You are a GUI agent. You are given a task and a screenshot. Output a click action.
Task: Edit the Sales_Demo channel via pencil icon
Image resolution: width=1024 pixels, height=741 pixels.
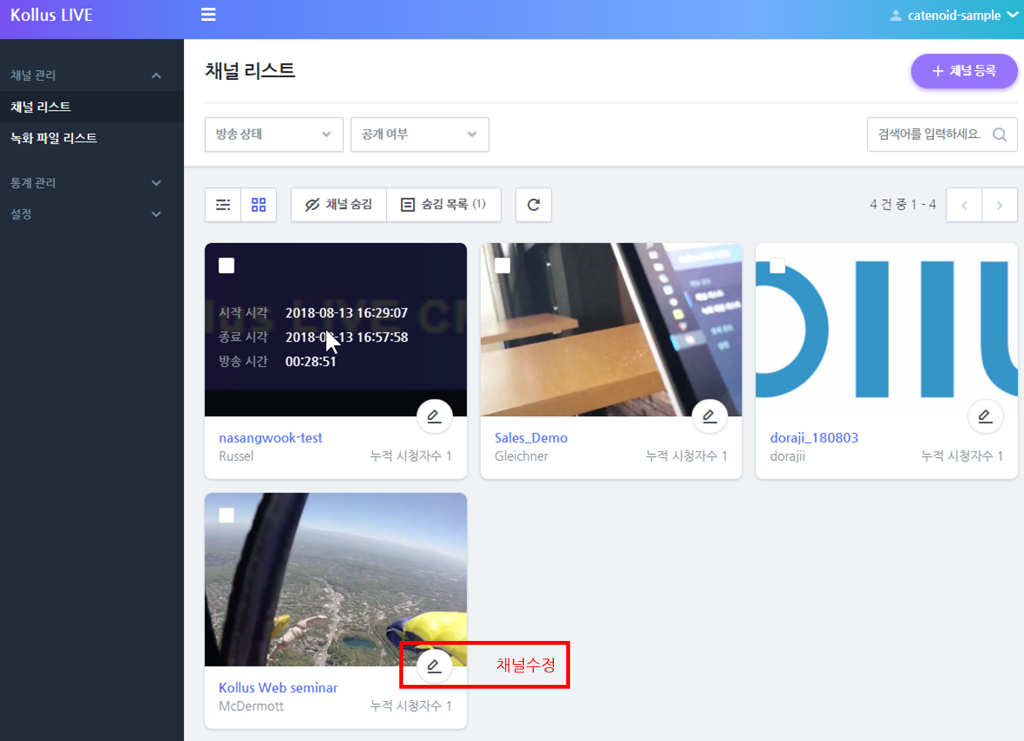tap(709, 416)
